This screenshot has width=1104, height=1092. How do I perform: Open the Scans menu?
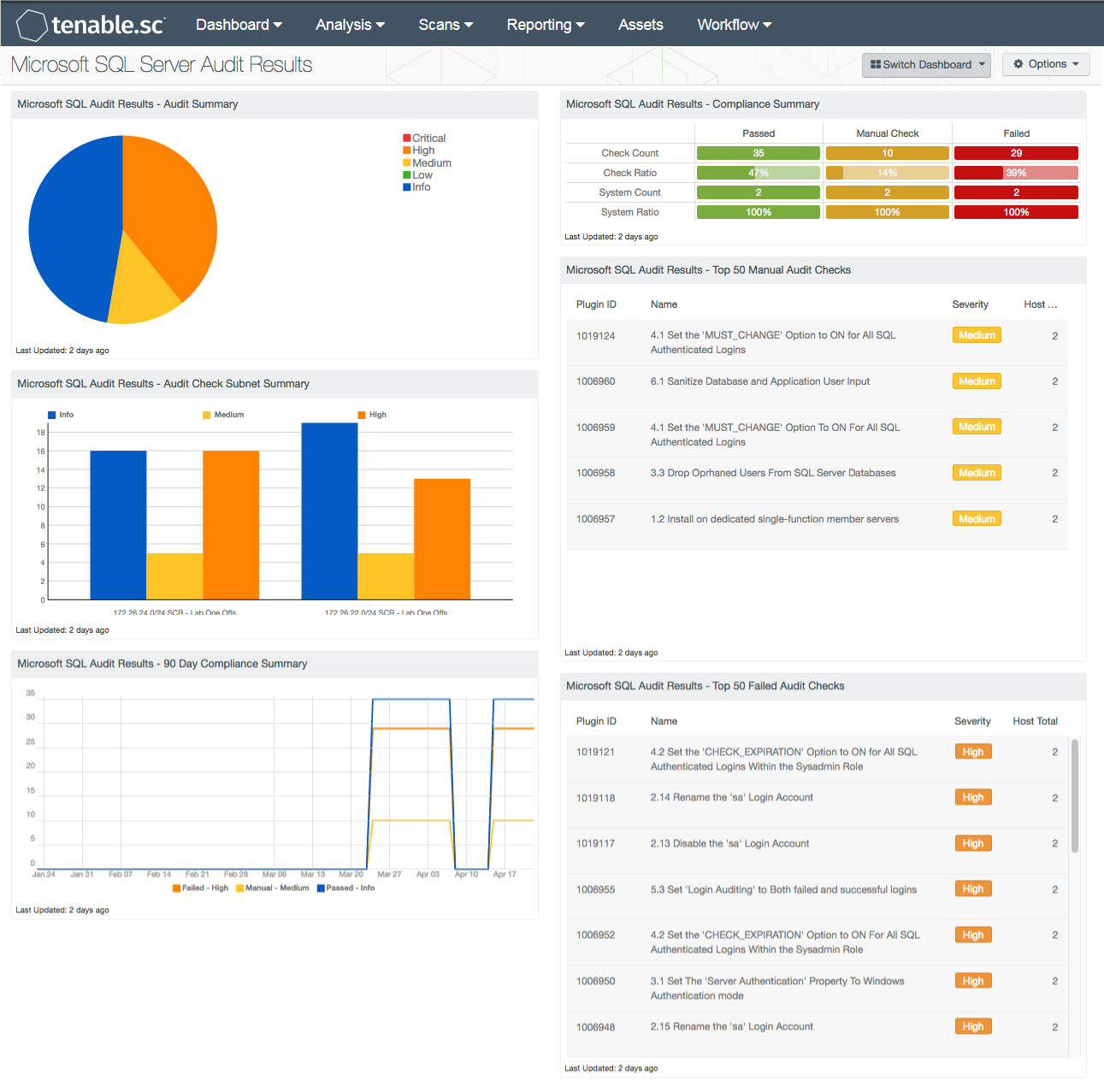coord(446,25)
